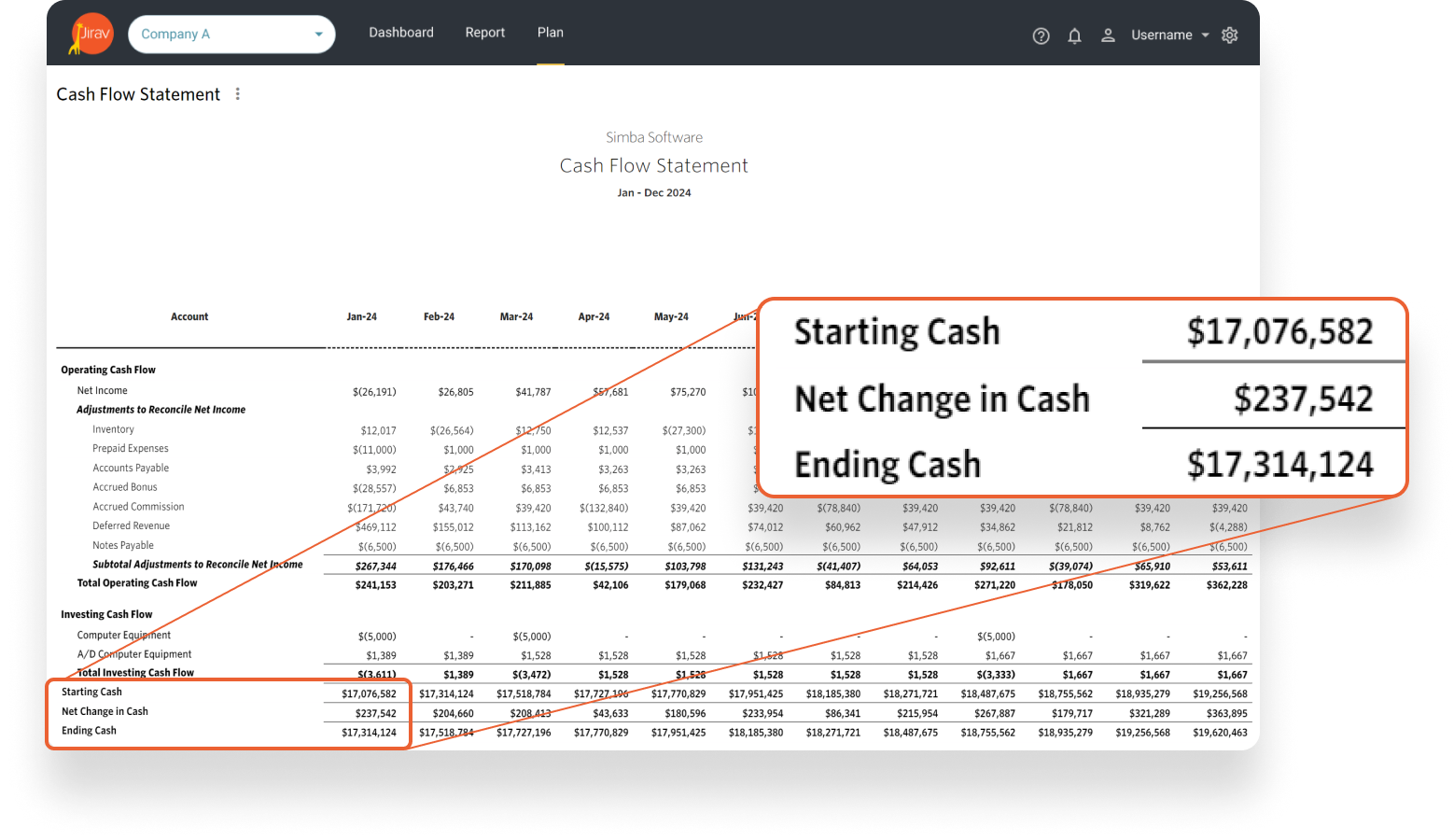Open the Report tab
1454x840 pixels.
484,33
